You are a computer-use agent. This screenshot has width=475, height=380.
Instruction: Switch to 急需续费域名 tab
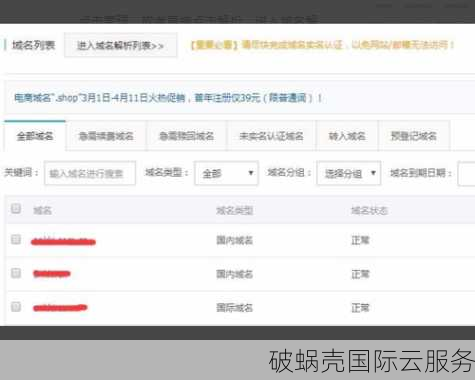106,136
